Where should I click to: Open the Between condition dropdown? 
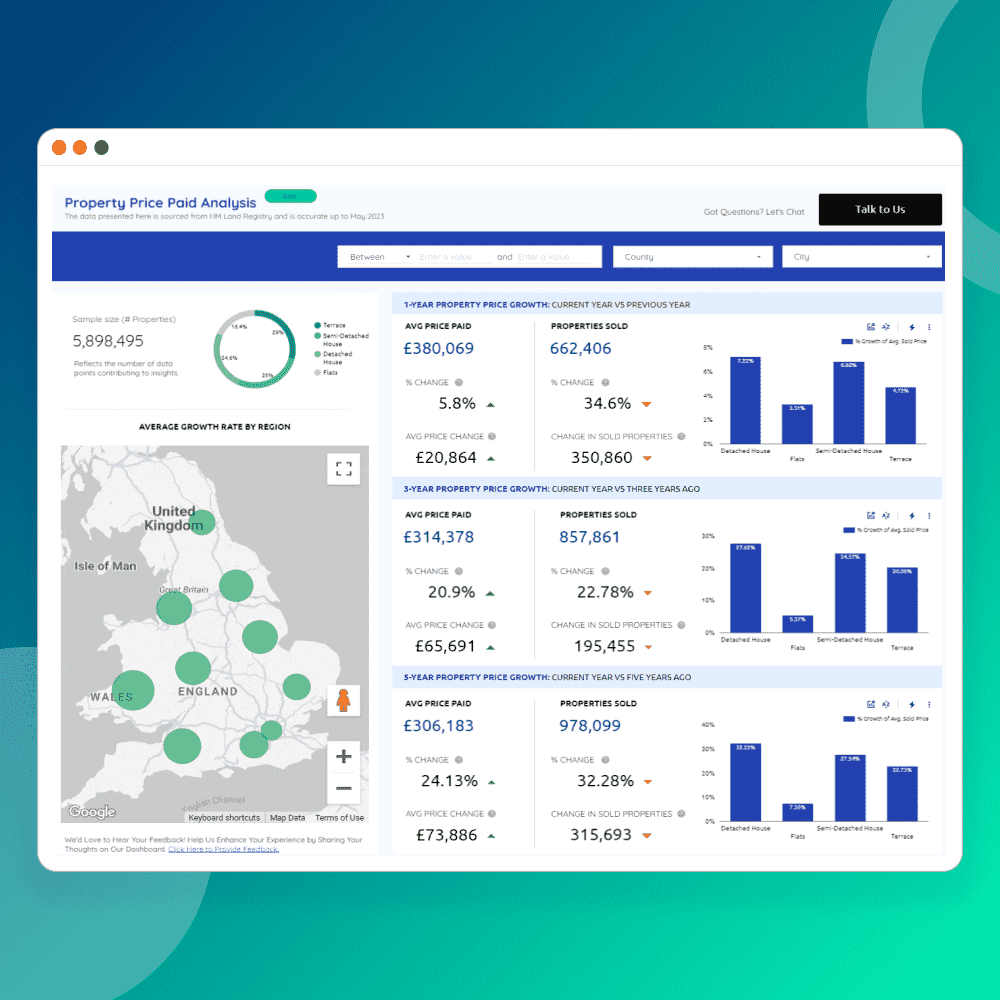379,257
